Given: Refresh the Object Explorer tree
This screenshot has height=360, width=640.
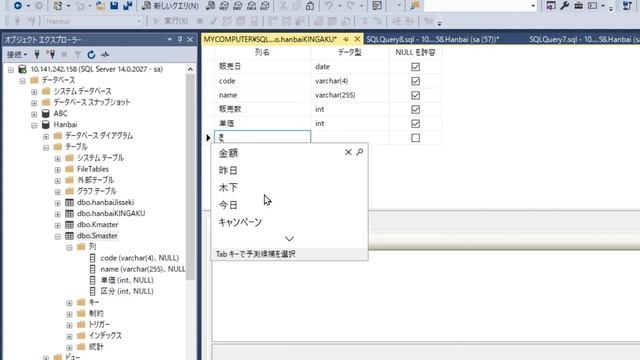Looking at the screenshot, I should [91, 54].
